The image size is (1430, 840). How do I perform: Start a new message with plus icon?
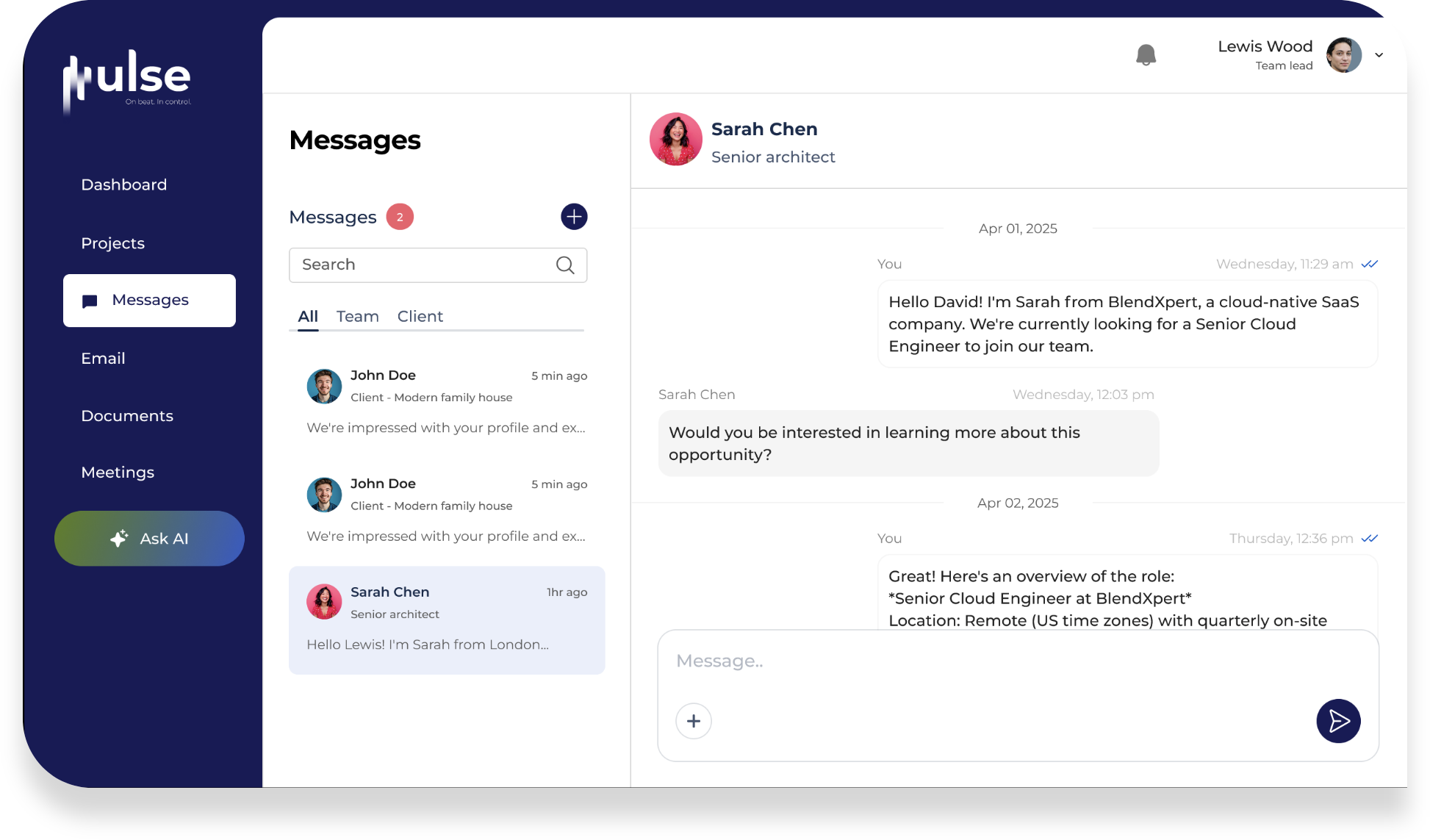pos(574,217)
